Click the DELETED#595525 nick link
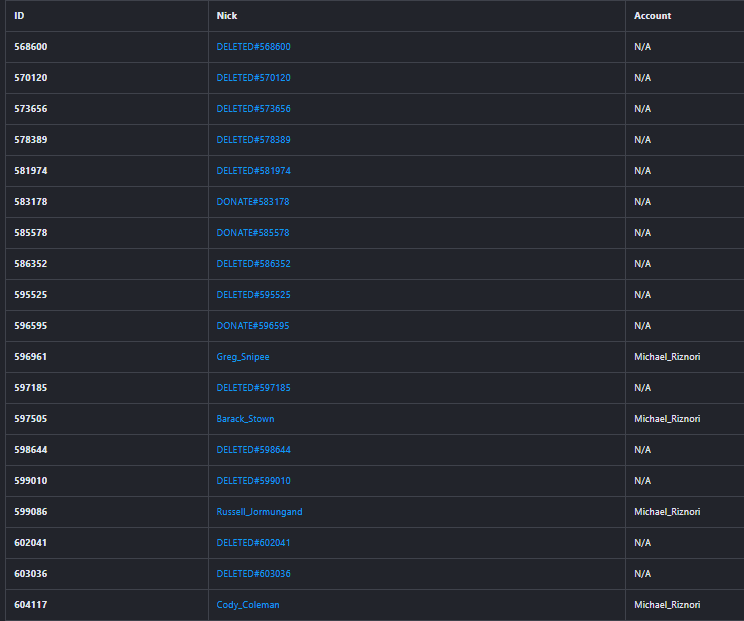The height and width of the screenshot is (621, 744). [253, 295]
